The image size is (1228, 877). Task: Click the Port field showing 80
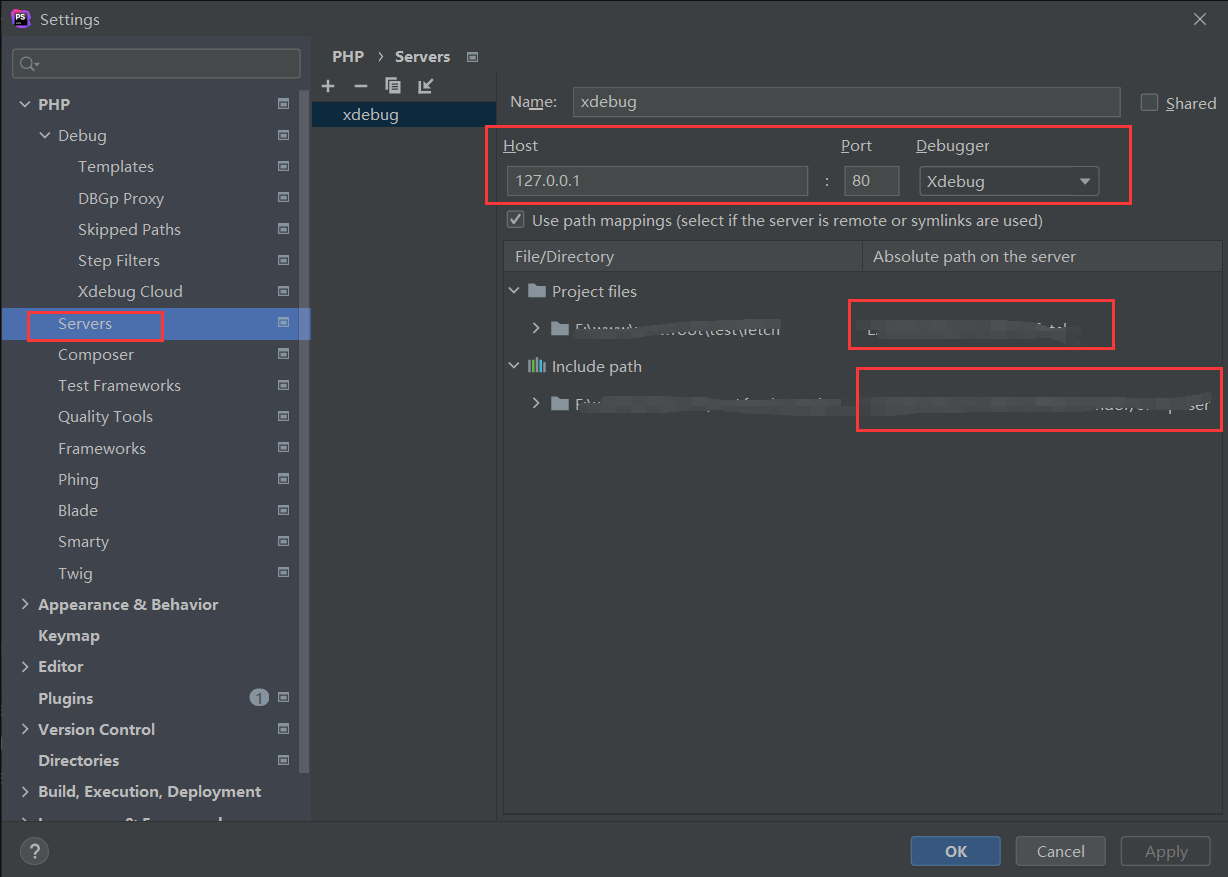pyautogui.click(x=871, y=181)
